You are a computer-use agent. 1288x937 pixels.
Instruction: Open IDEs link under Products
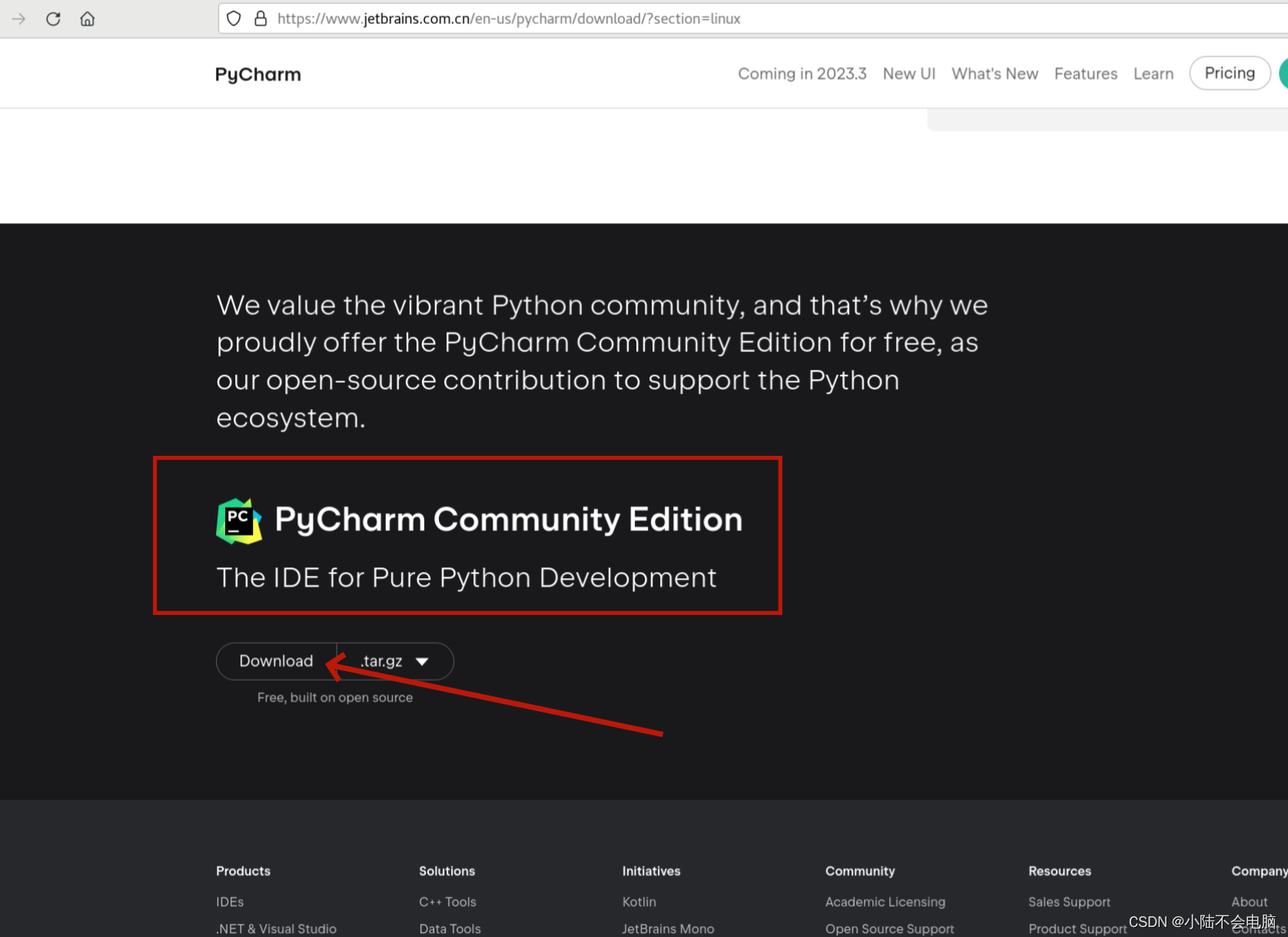tap(230, 902)
